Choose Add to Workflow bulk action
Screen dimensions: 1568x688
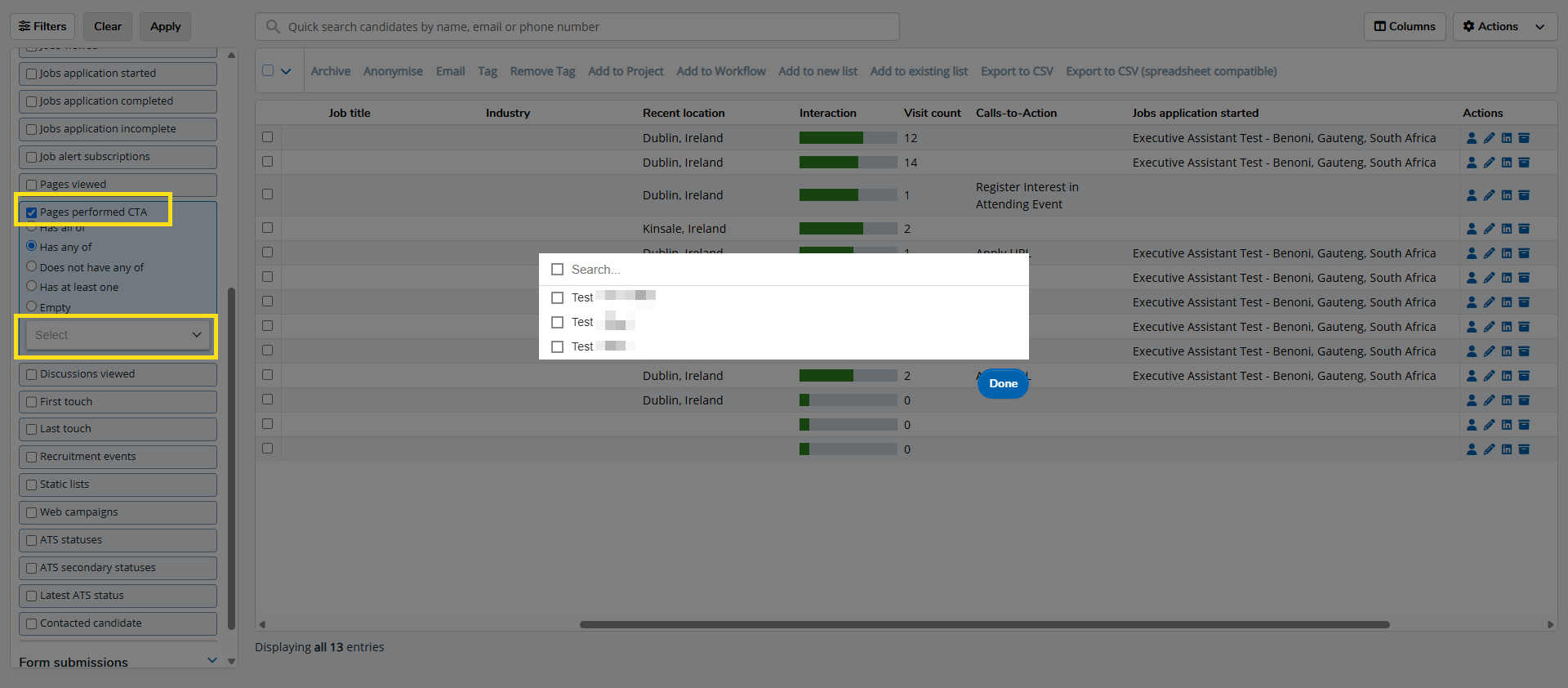[720, 71]
